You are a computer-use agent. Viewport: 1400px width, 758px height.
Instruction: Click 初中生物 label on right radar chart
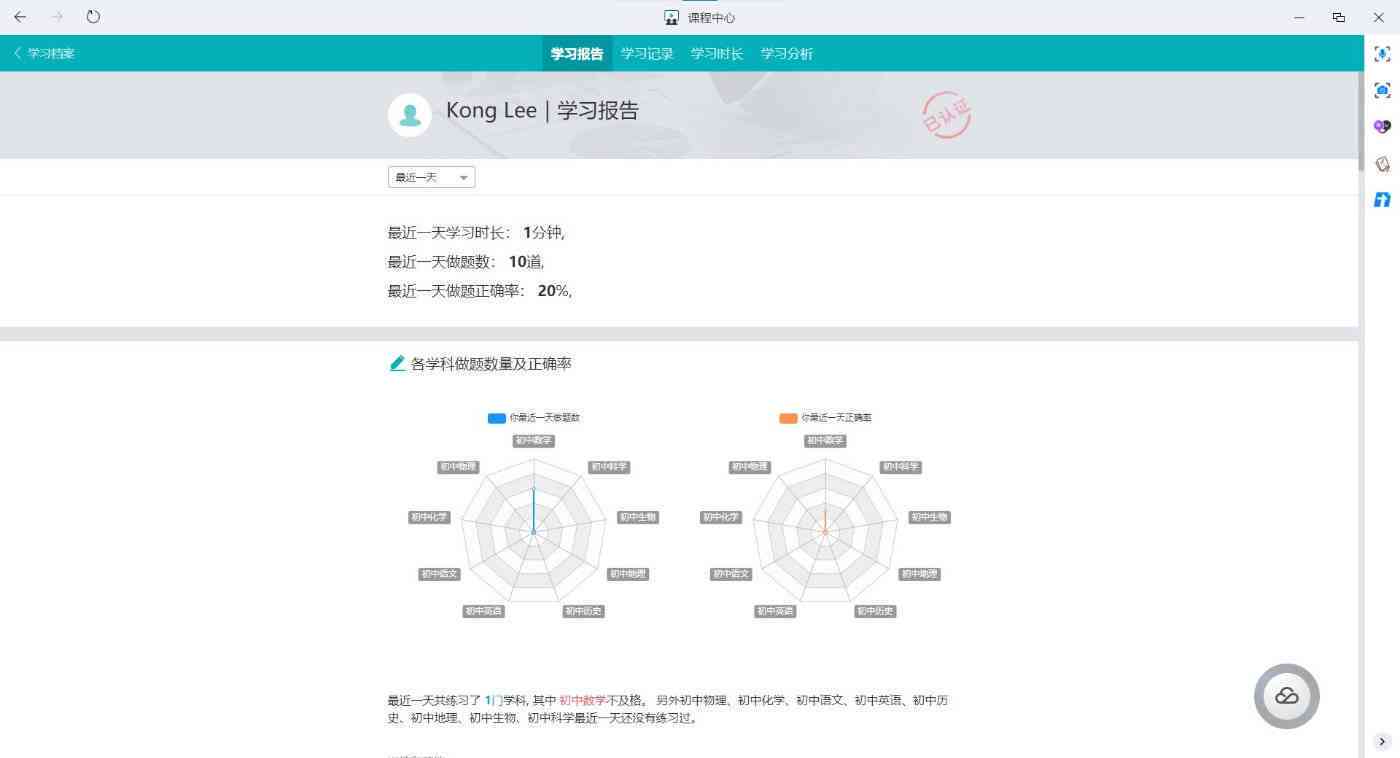(929, 517)
